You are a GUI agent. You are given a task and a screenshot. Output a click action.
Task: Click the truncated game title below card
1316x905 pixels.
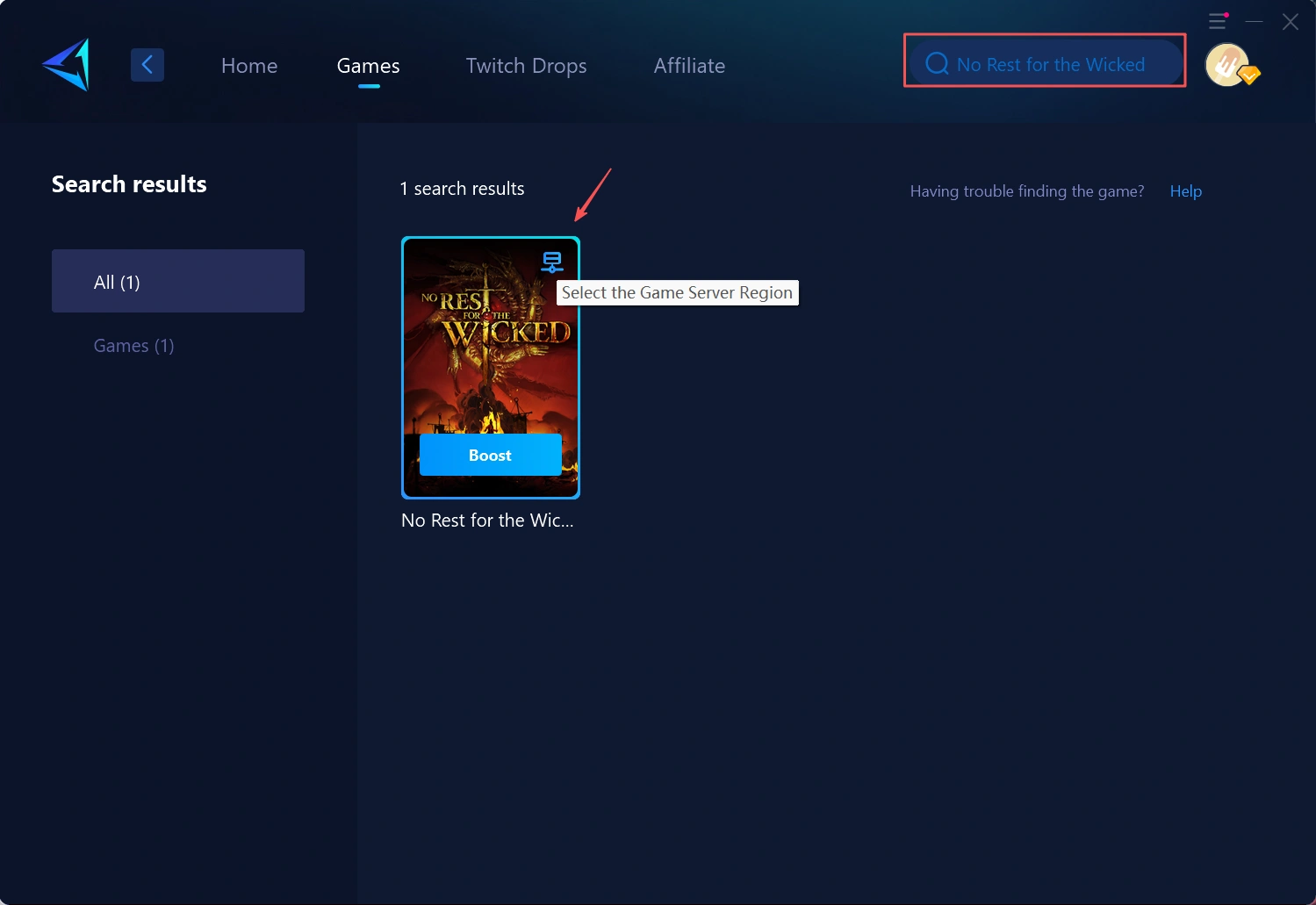pyautogui.click(x=487, y=521)
